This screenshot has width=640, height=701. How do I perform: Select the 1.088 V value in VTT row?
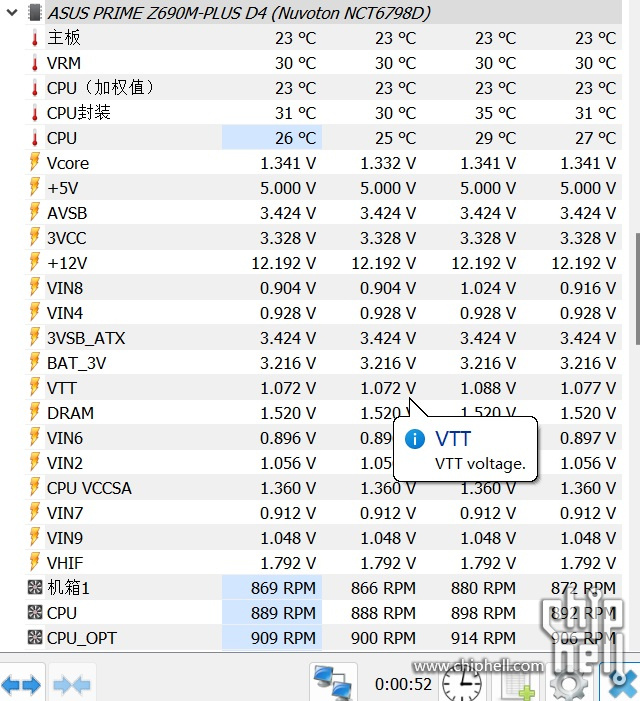pos(488,388)
